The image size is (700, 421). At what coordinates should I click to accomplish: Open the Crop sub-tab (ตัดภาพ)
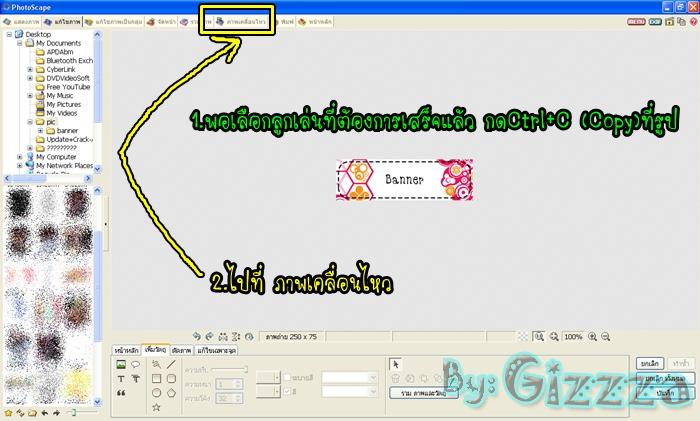(x=182, y=351)
